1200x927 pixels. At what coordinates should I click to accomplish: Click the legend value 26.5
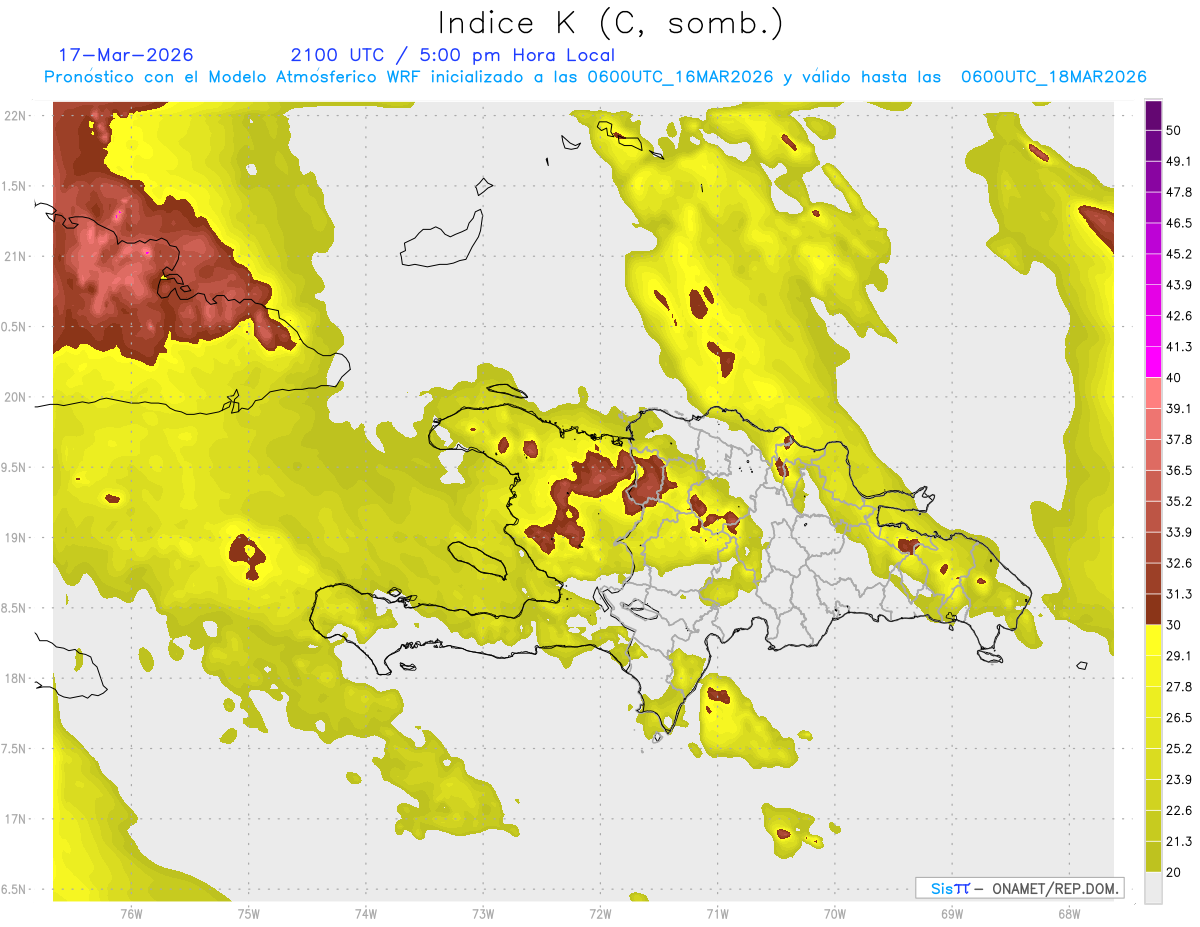pyautogui.click(x=1178, y=718)
